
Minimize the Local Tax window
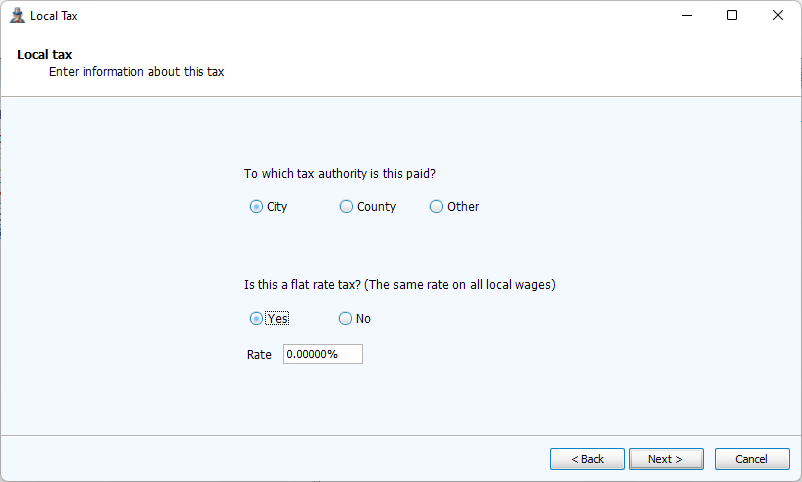[687, 16]
